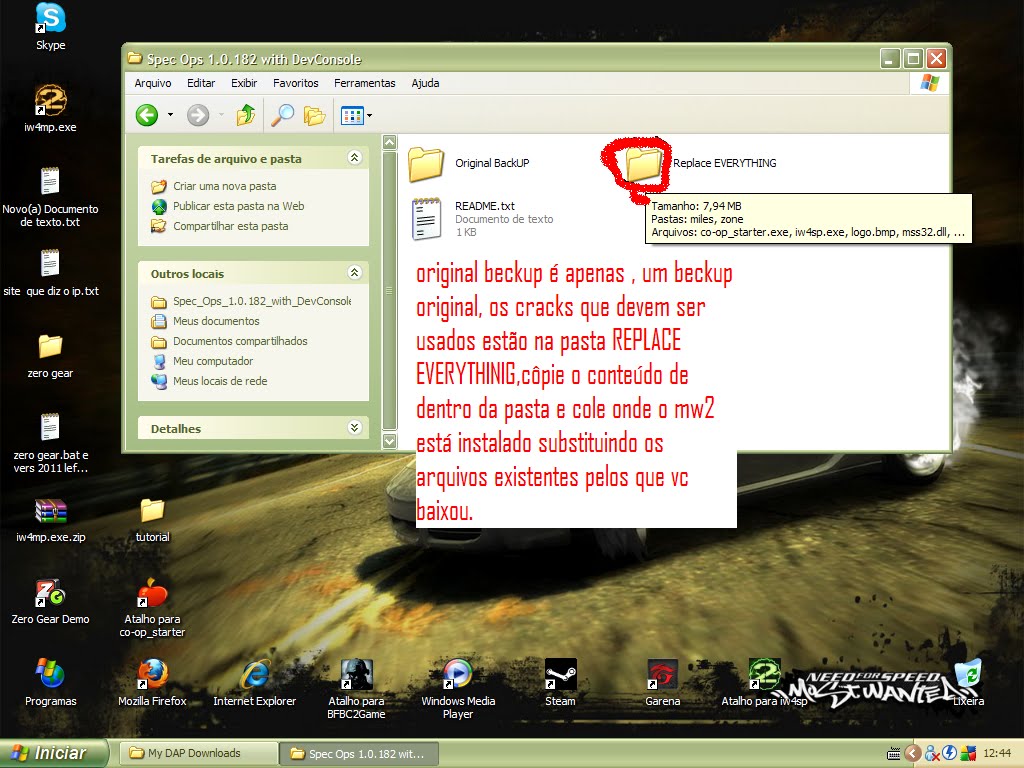Collapse the Tarefas de arquivo e pasta panel
Image resolution: width=1024 pixels, height=768 pixels.
[x=355, y=157]
